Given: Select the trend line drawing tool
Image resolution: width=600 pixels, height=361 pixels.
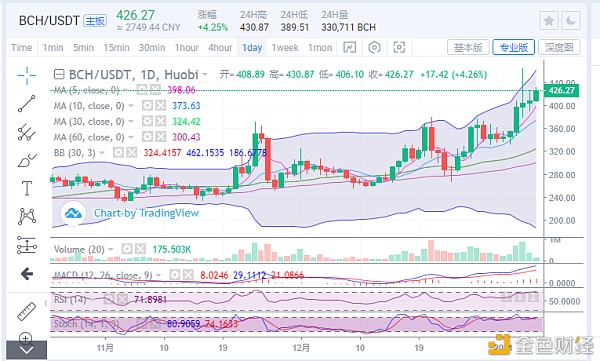Looking at the screenshot, I should 27,104.
